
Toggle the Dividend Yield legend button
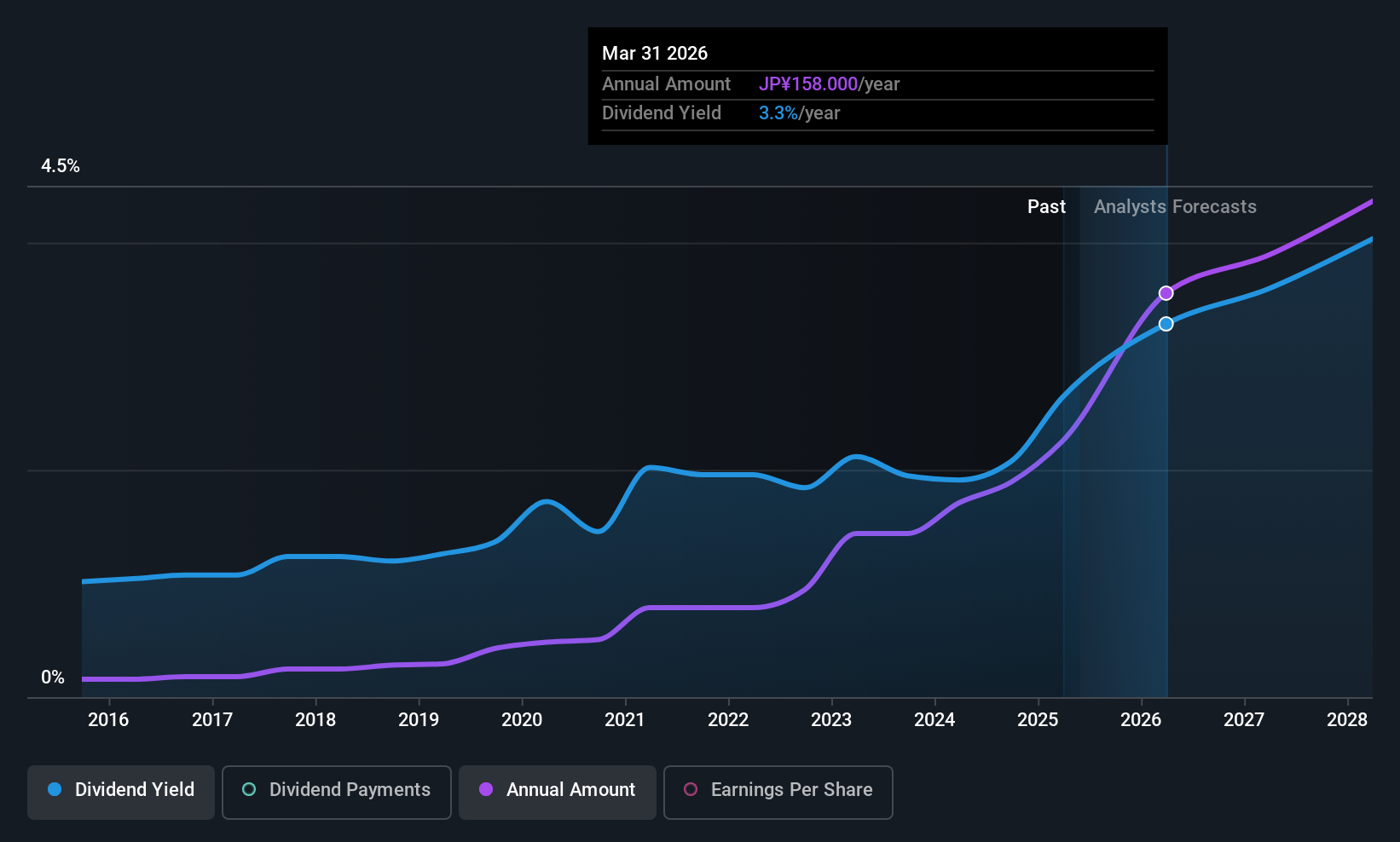click(x=121, y=793)
